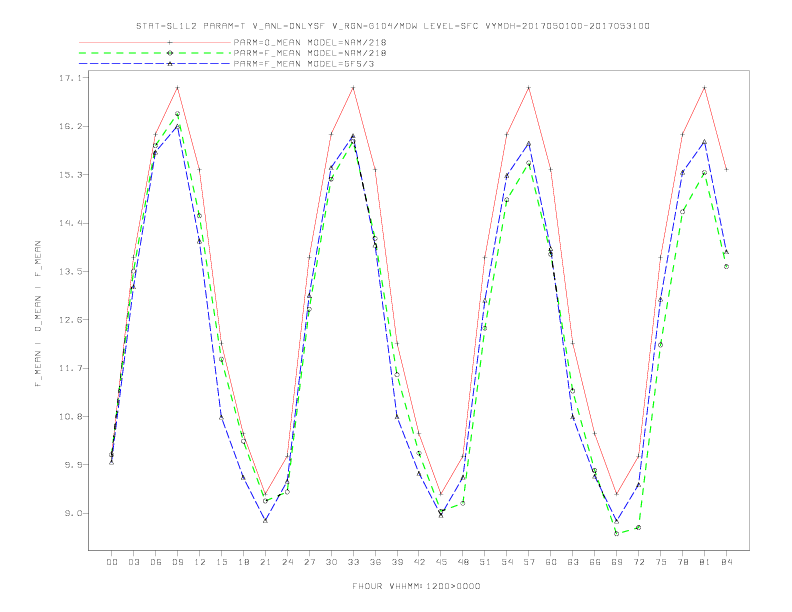The image size is (792, 612).
Task: Click x-axis tick label 27
Action: pyautogui.click(x=309, y=562)
